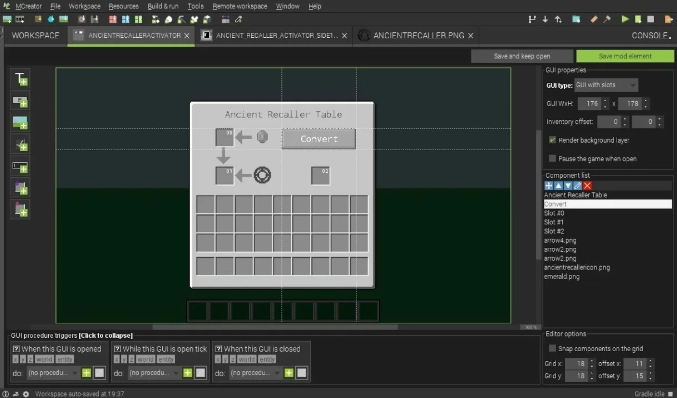Click the orange export mod icon
677x398 pixels.
pos(669,19)
